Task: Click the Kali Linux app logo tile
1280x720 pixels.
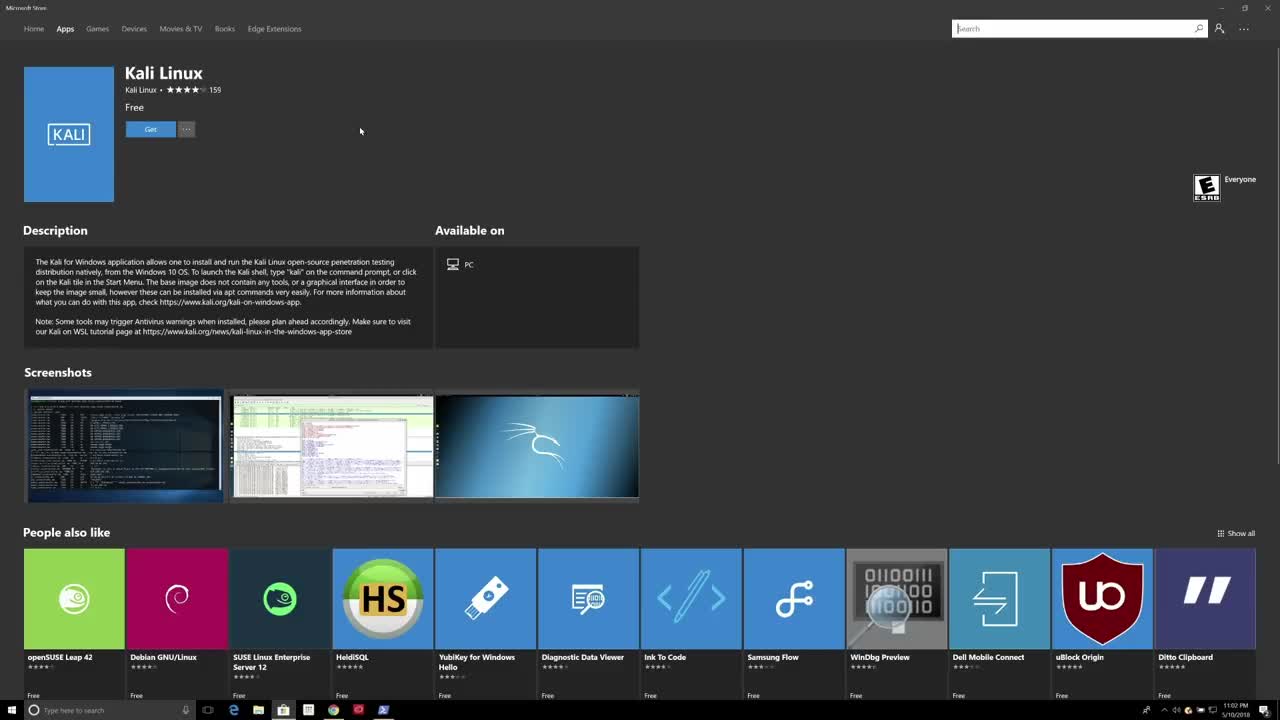Action: (x=69, y=134)
